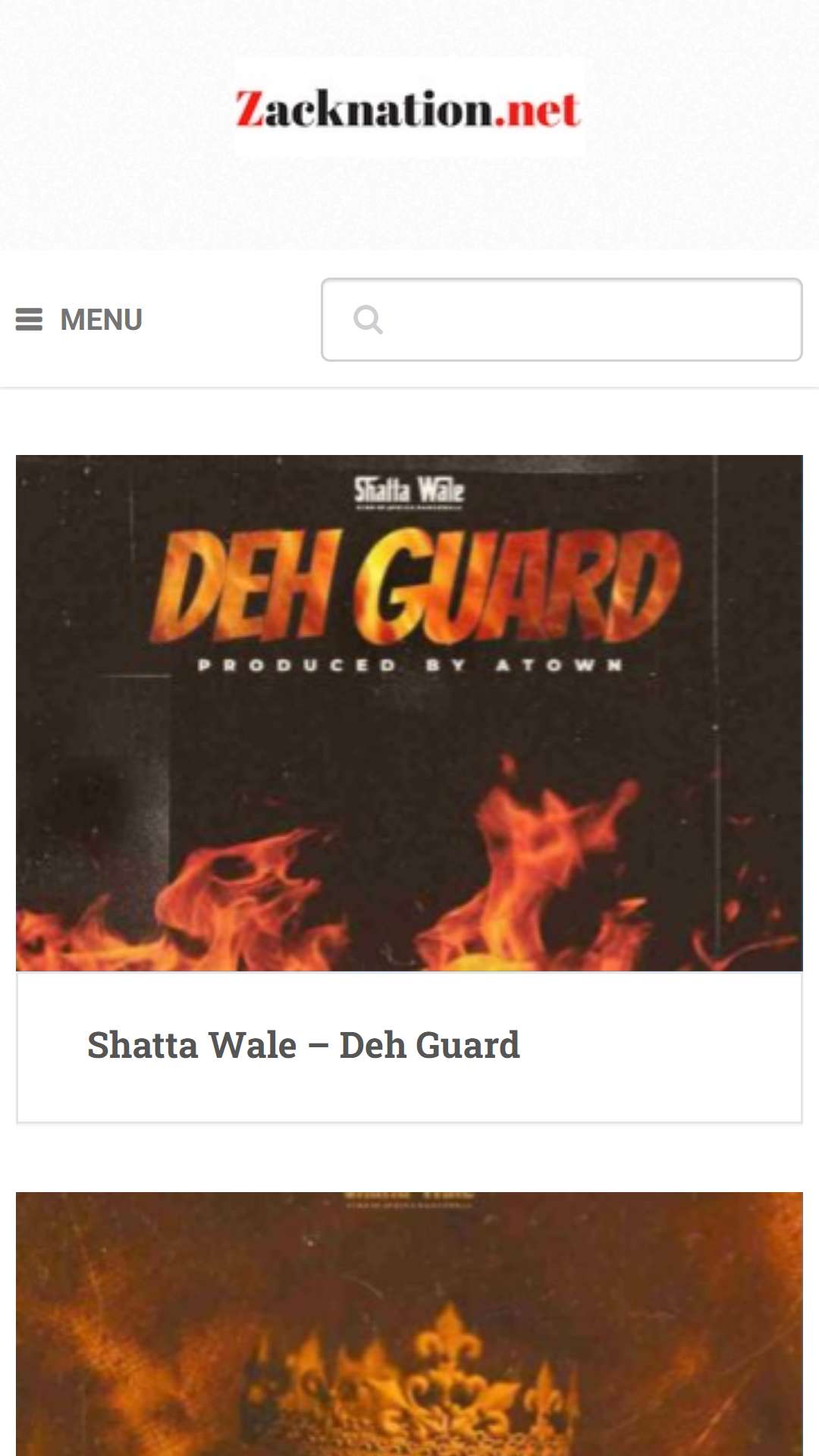The image size is (819, 1456).
Task: Click the red '.net' part of the logo
Action: (x=538, y=108)
